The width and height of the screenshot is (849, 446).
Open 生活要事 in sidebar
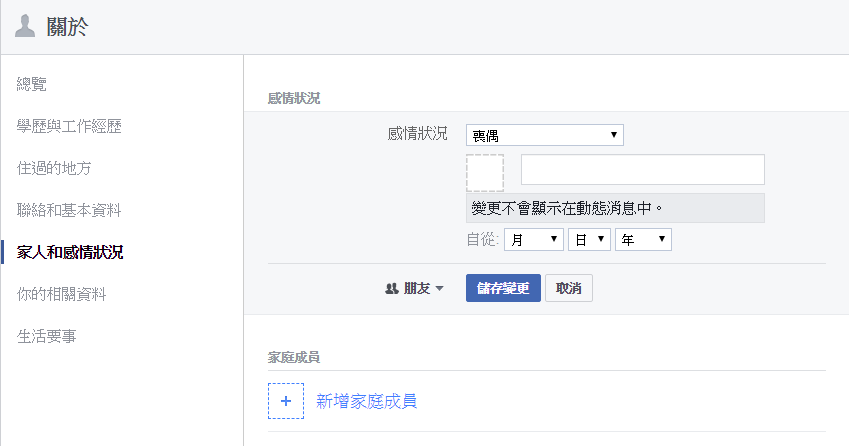pos(47,336)
